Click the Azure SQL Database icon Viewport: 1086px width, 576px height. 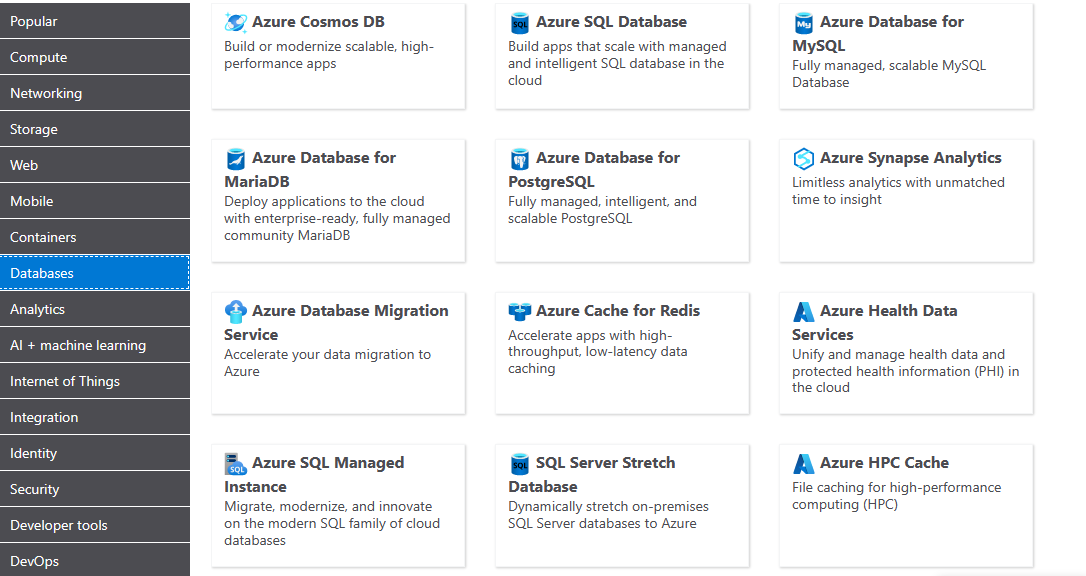click(519, 23)
